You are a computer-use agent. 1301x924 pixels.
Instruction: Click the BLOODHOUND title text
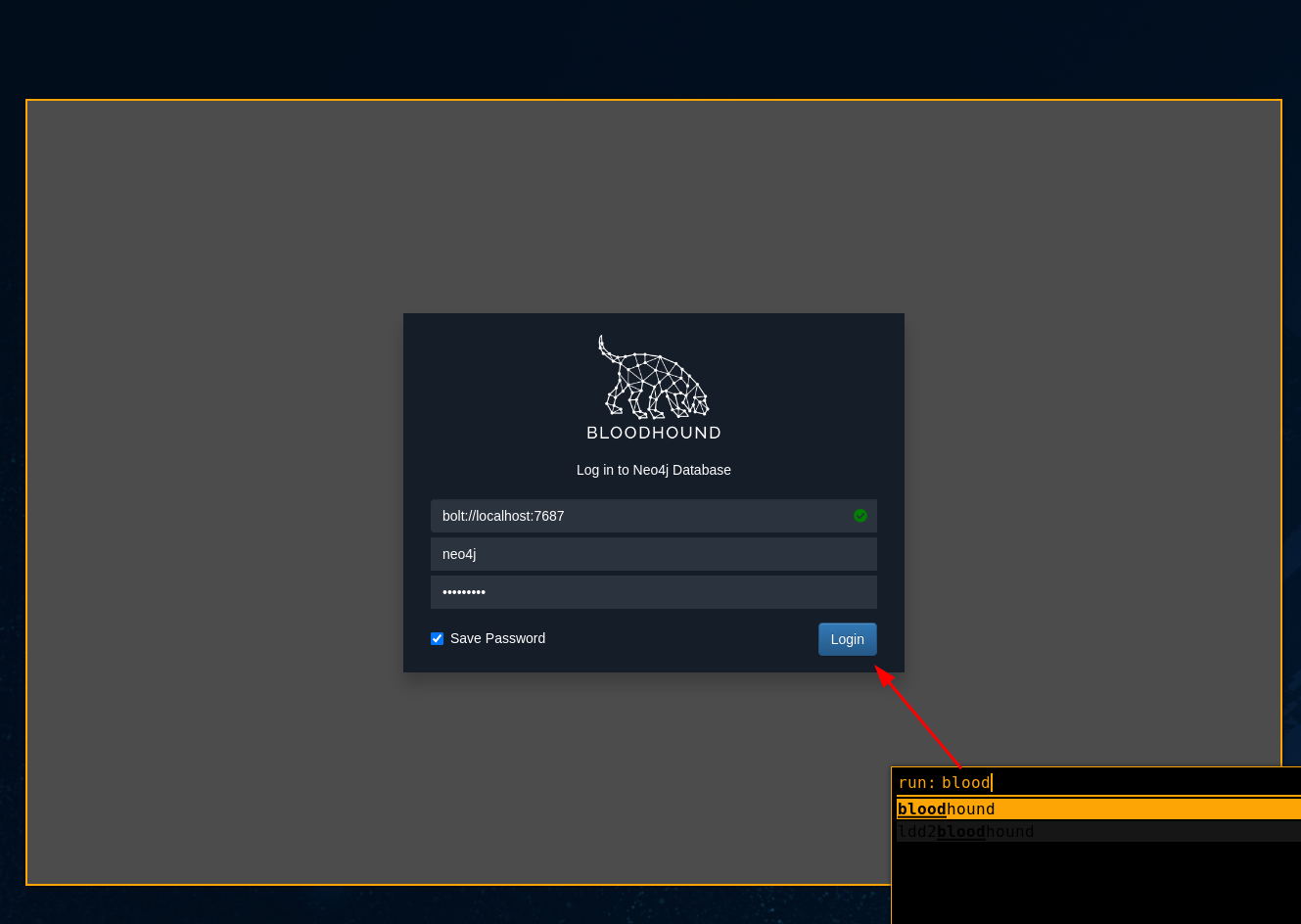[x=654, y=433]
